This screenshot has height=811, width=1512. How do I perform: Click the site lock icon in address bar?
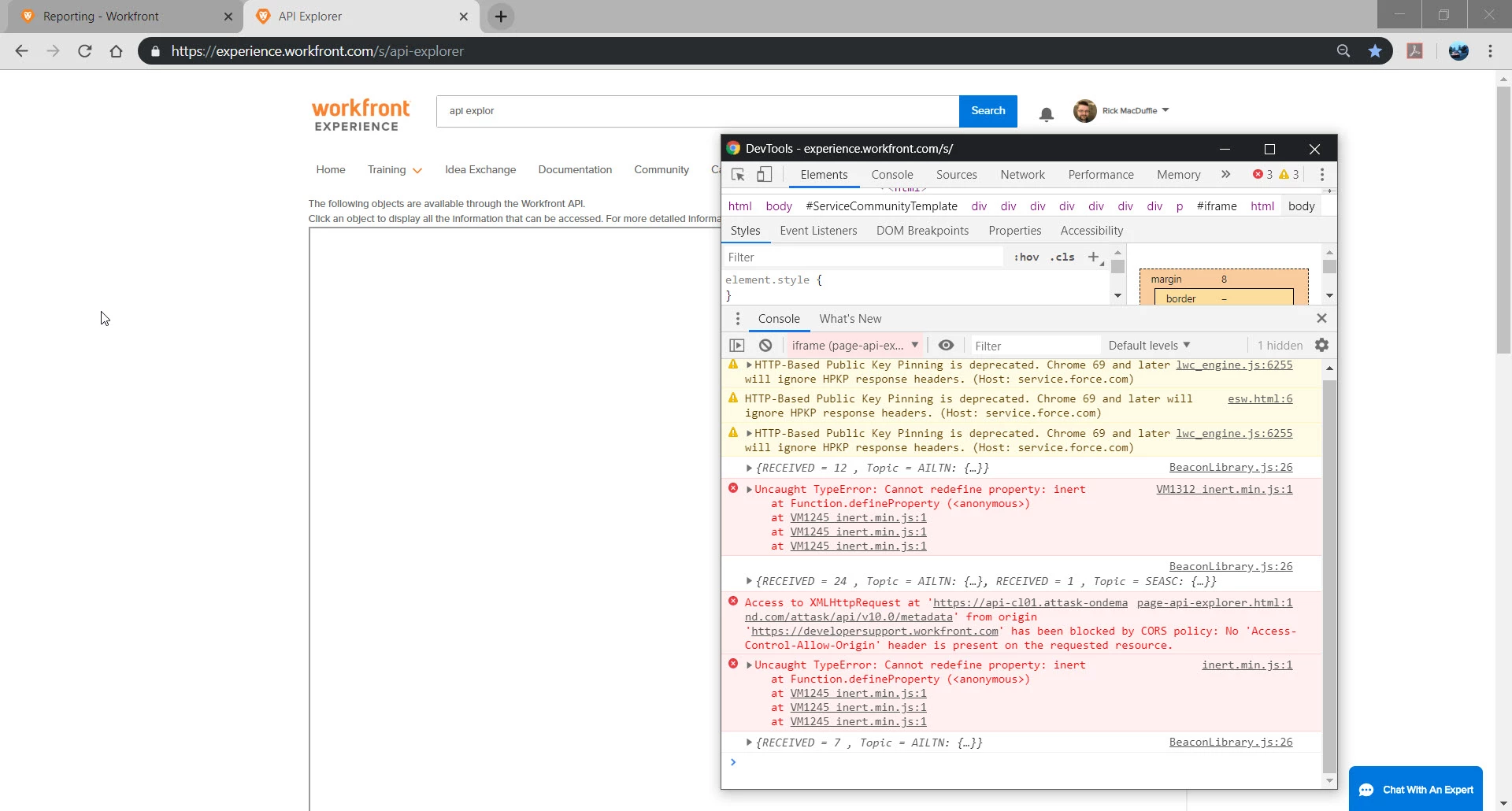tap(155, 51)
